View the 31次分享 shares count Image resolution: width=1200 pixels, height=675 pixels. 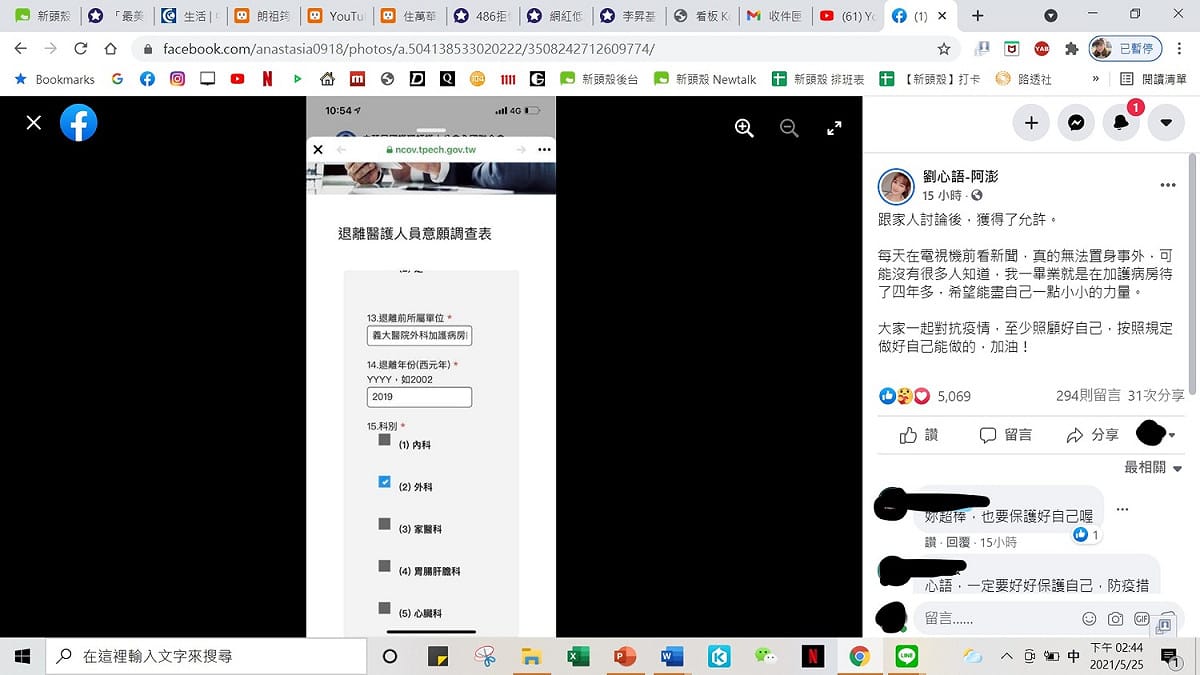1156,396
